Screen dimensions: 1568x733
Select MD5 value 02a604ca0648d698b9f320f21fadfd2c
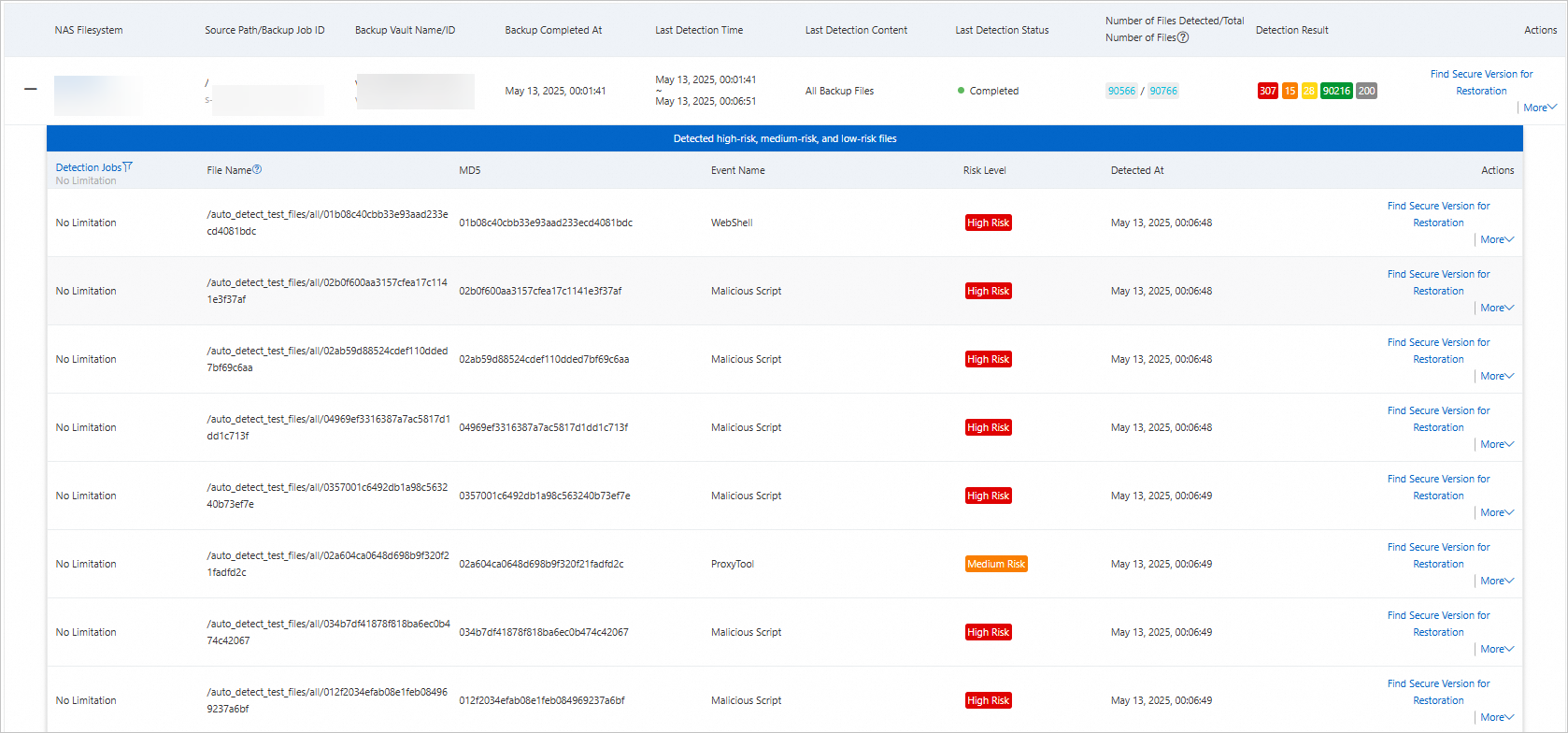click(541, 564)
